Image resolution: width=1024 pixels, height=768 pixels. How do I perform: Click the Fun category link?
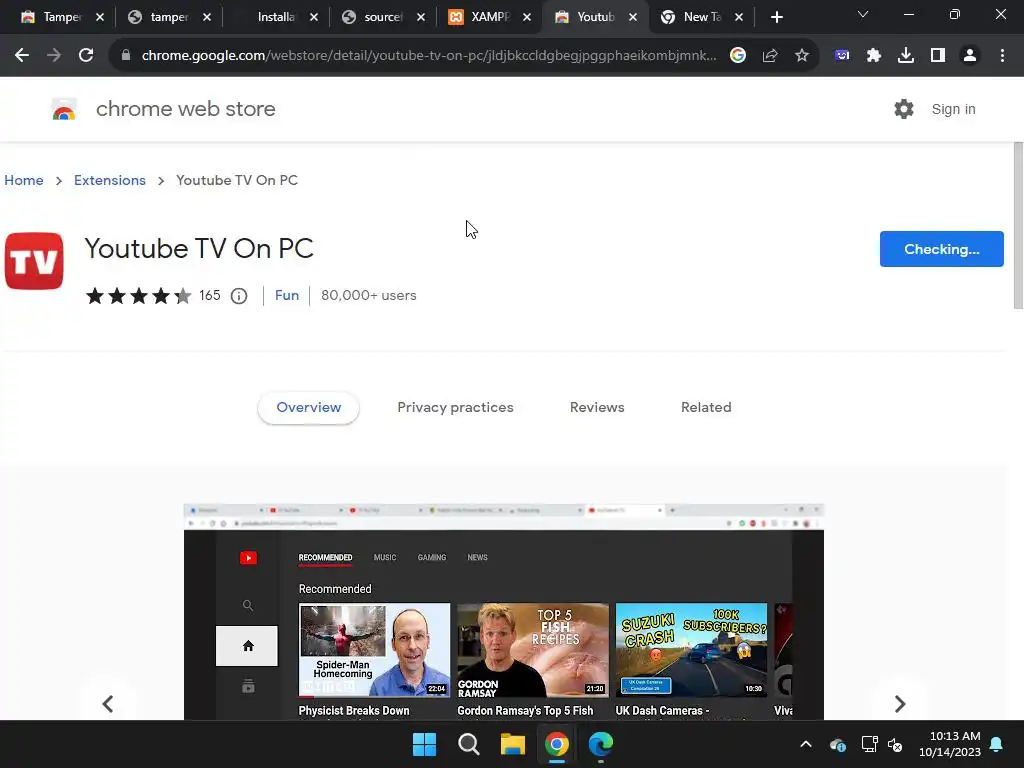click(x=287, y=295)
